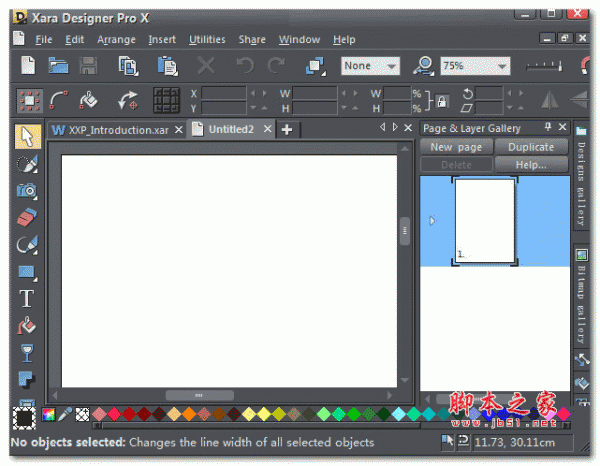Click the New page button
The height and width of the screenshot is (466, 600).
[455, 147]
